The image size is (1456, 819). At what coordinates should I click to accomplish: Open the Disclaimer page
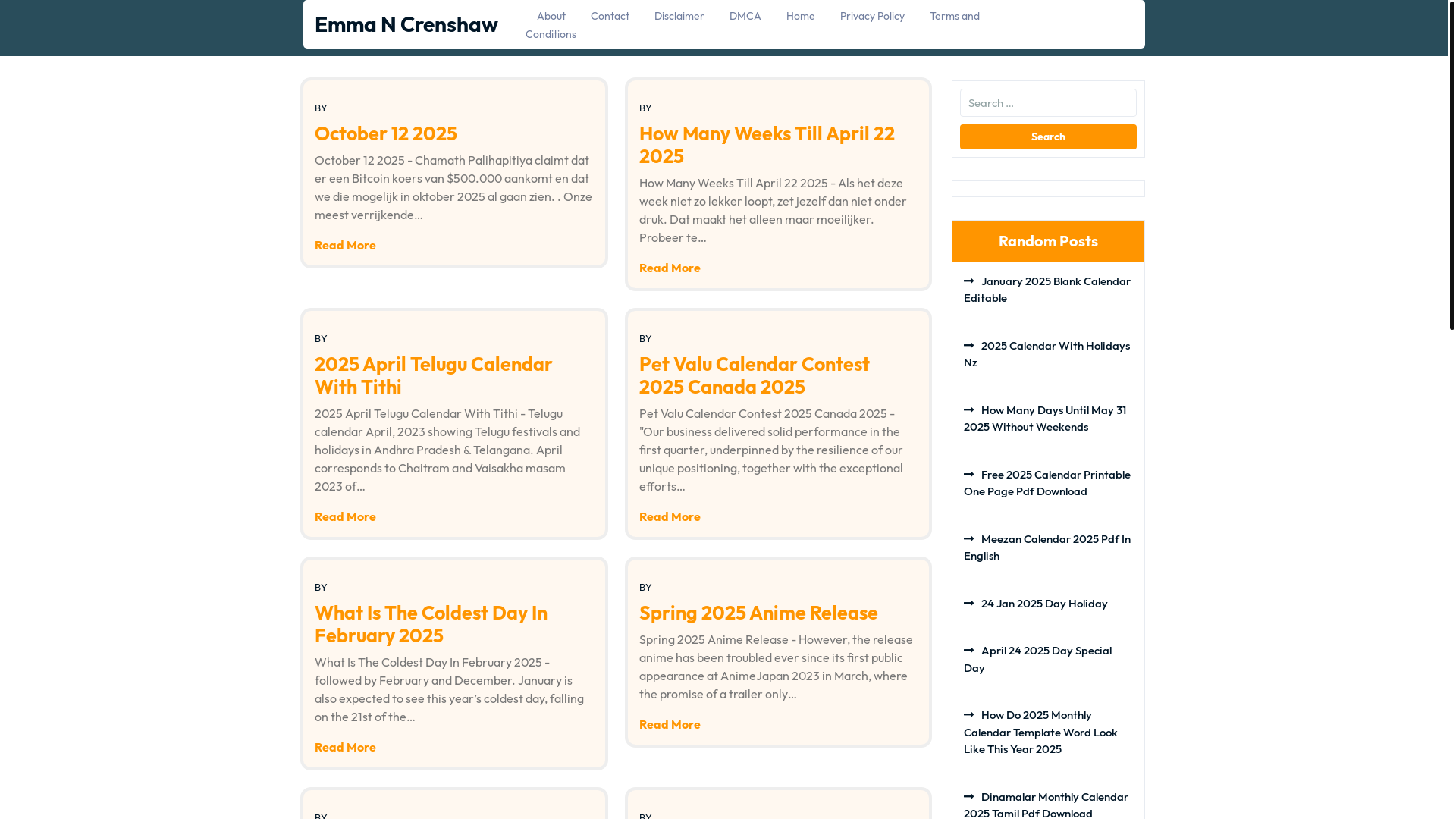[679, 16]
